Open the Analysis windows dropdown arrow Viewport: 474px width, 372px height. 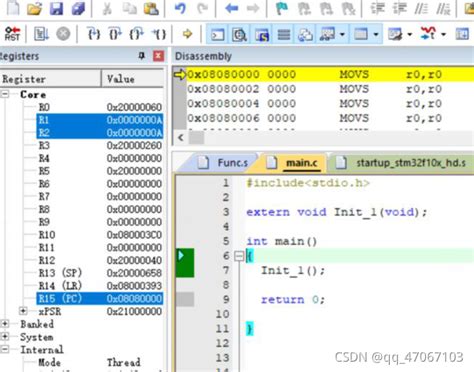click(x=443, y=34)
